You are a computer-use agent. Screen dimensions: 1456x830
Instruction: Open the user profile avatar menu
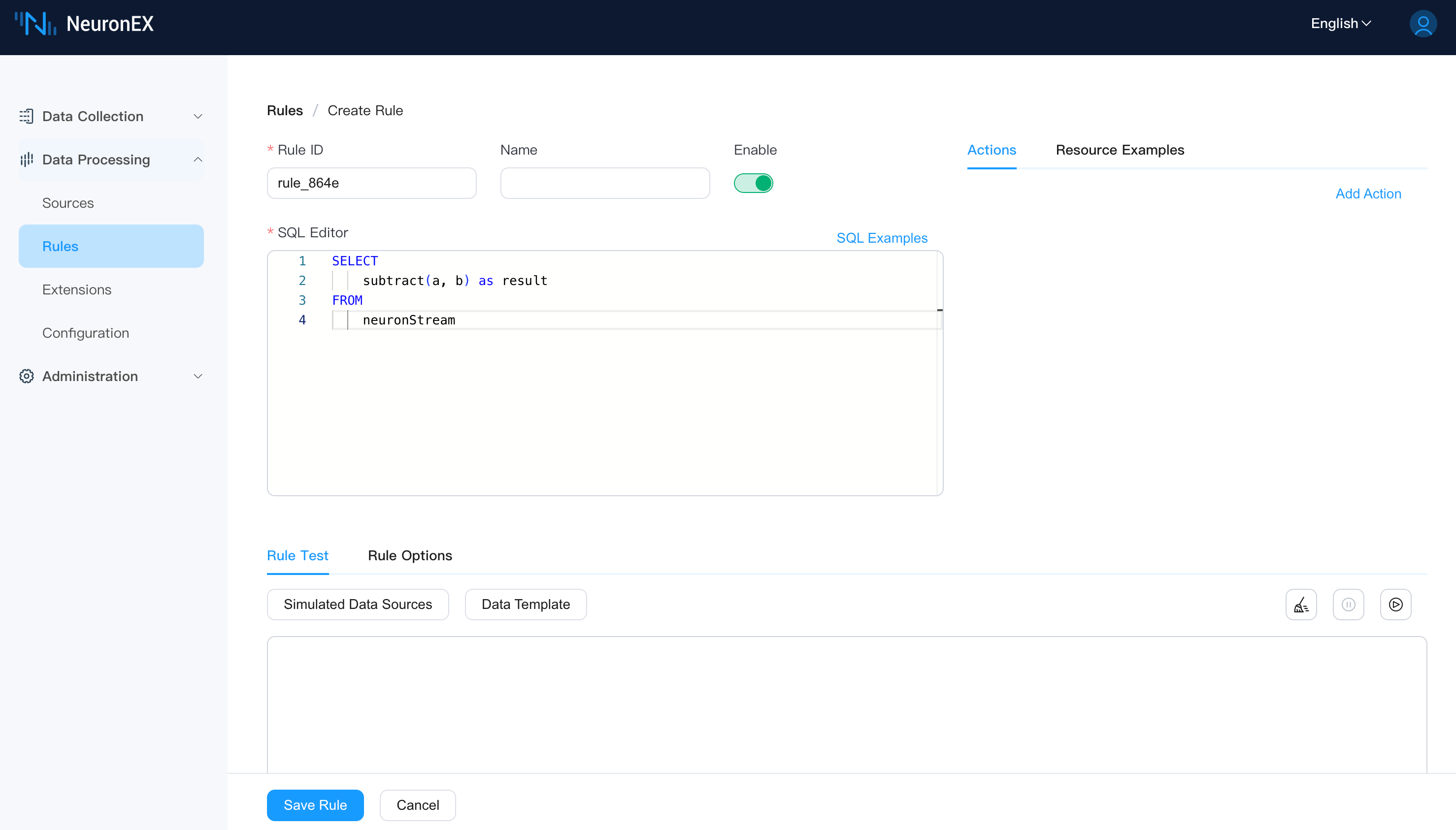[1423, 23]
